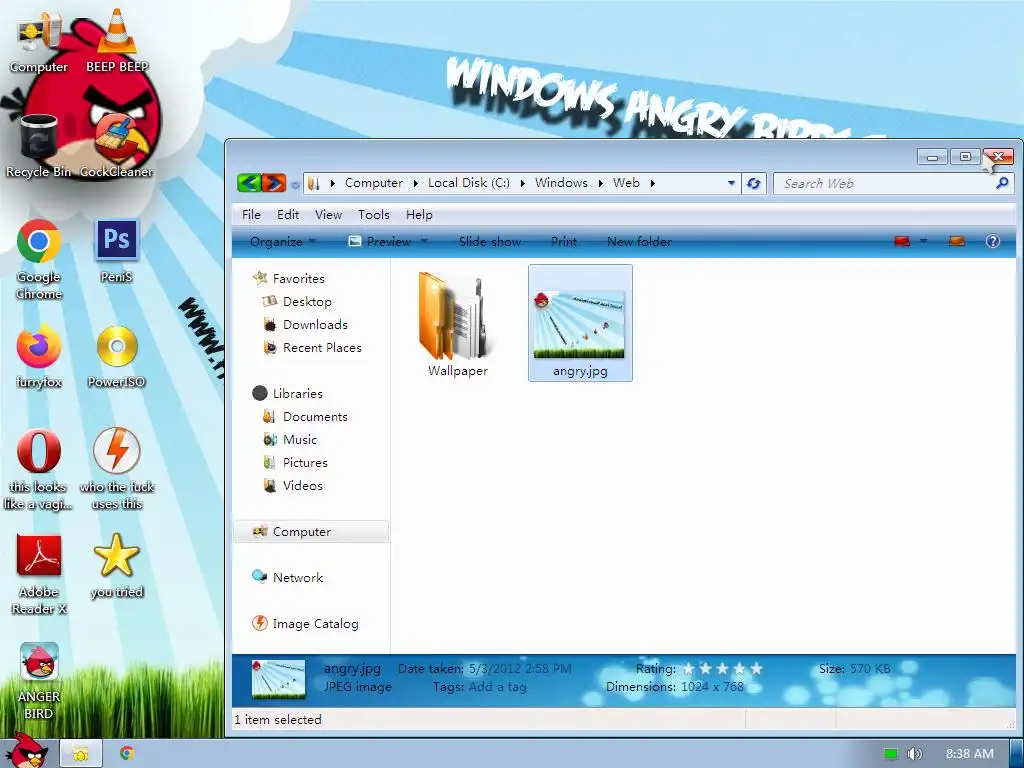This screenshot has width=1024, height=768.
Task: Create a New folder
Action: point(639,242)
